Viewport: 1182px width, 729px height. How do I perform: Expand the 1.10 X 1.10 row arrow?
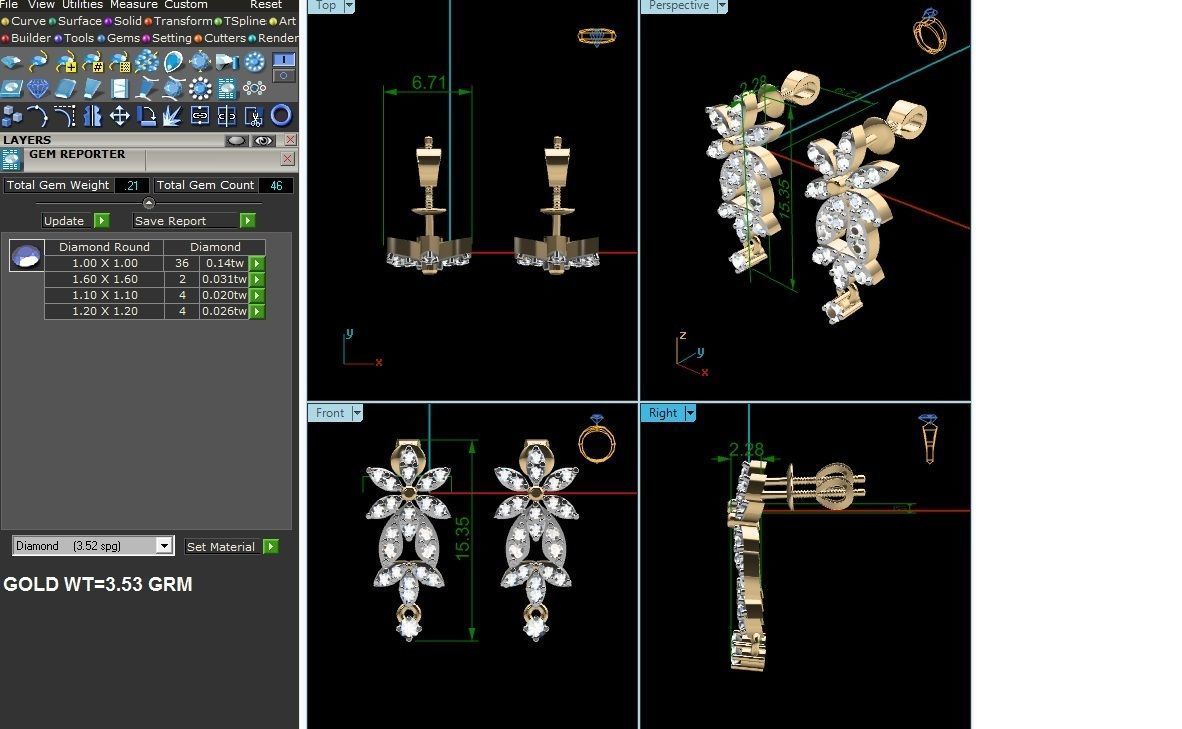257,296
